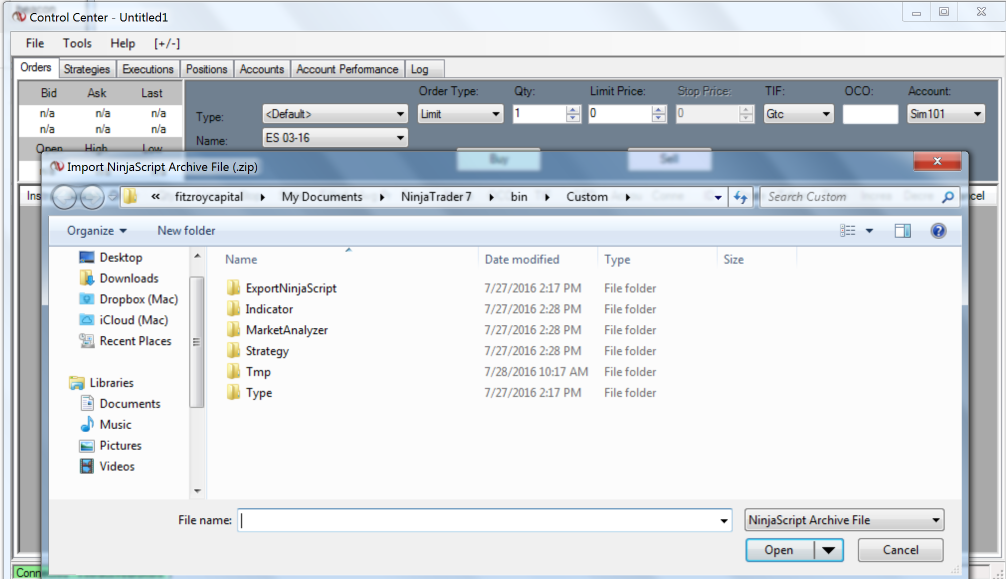Viewport: 1006px width, 579px height.
Task: Open the Account dropdown showing Sim101
Action: click(946, 114)
